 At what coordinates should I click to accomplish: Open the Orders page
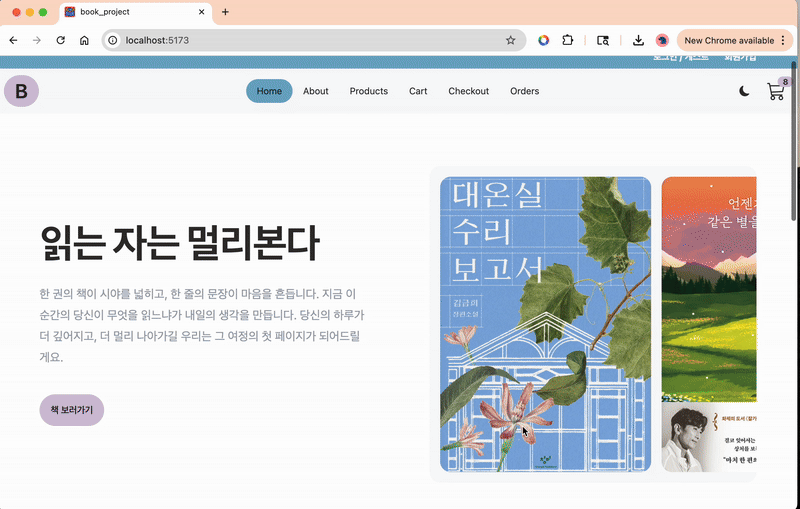pos(524,91)
